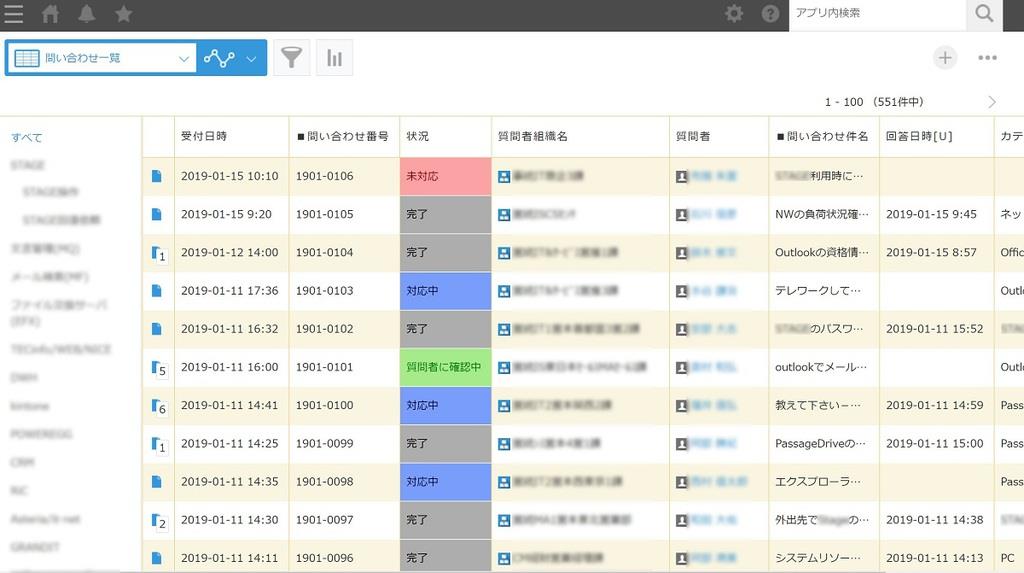Open record icon with 5 comments for 1901-0101
Image resolution: width=1024 pixels, height=573 pixels.
(159, 368)
